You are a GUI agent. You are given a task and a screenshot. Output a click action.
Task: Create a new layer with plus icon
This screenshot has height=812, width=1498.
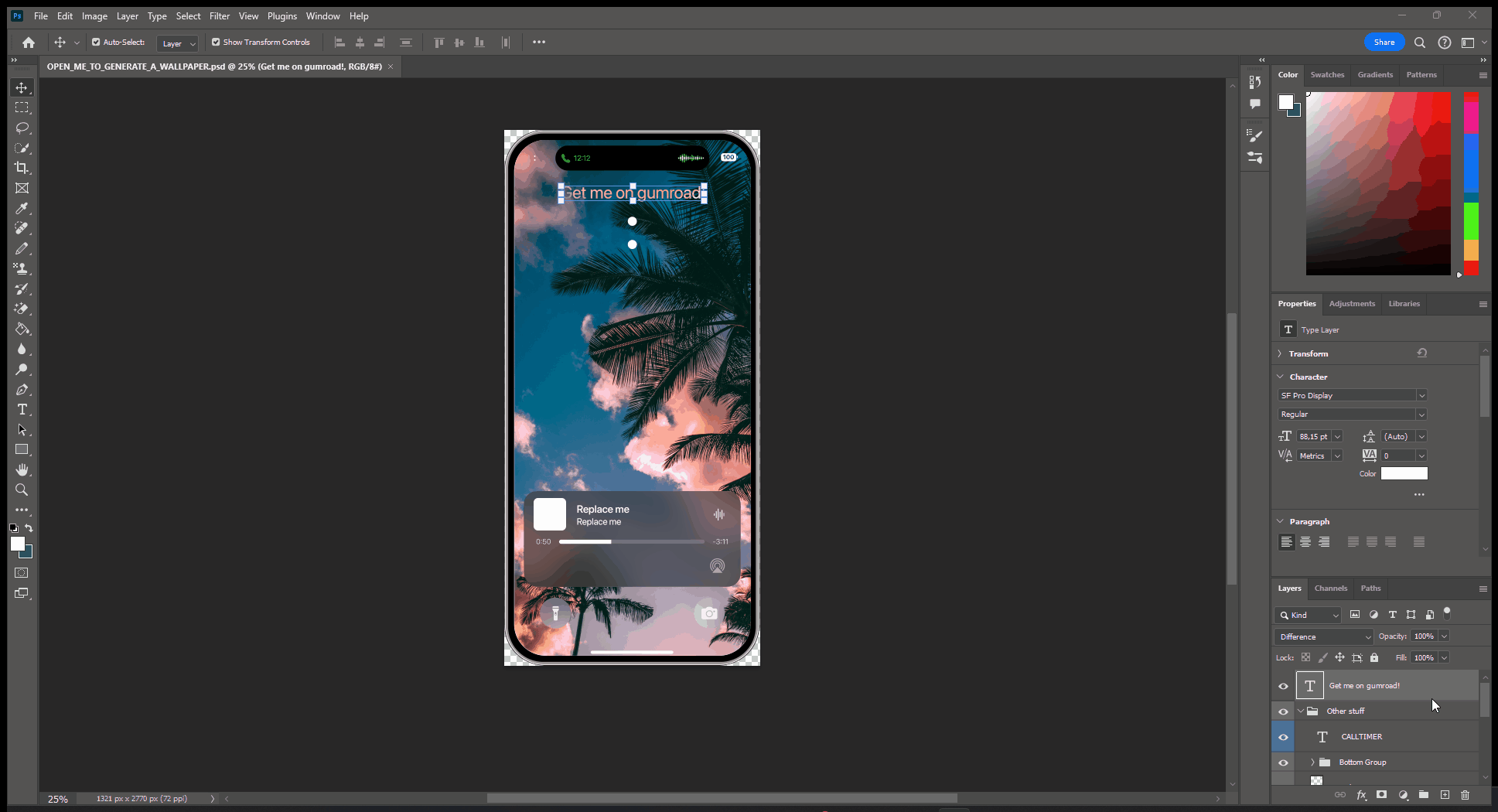(1445, 795)
